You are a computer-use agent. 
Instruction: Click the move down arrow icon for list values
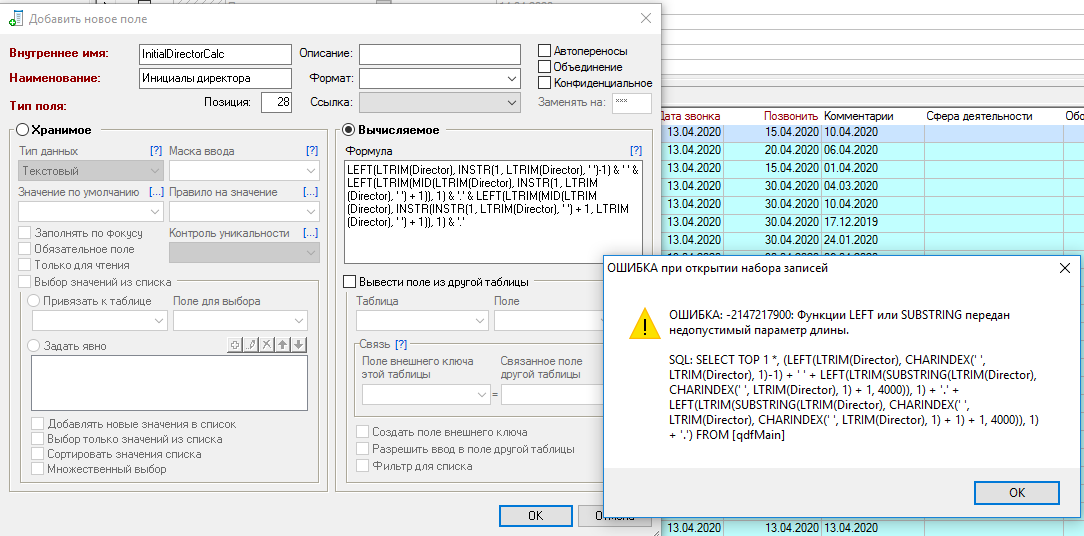point(299,345)
